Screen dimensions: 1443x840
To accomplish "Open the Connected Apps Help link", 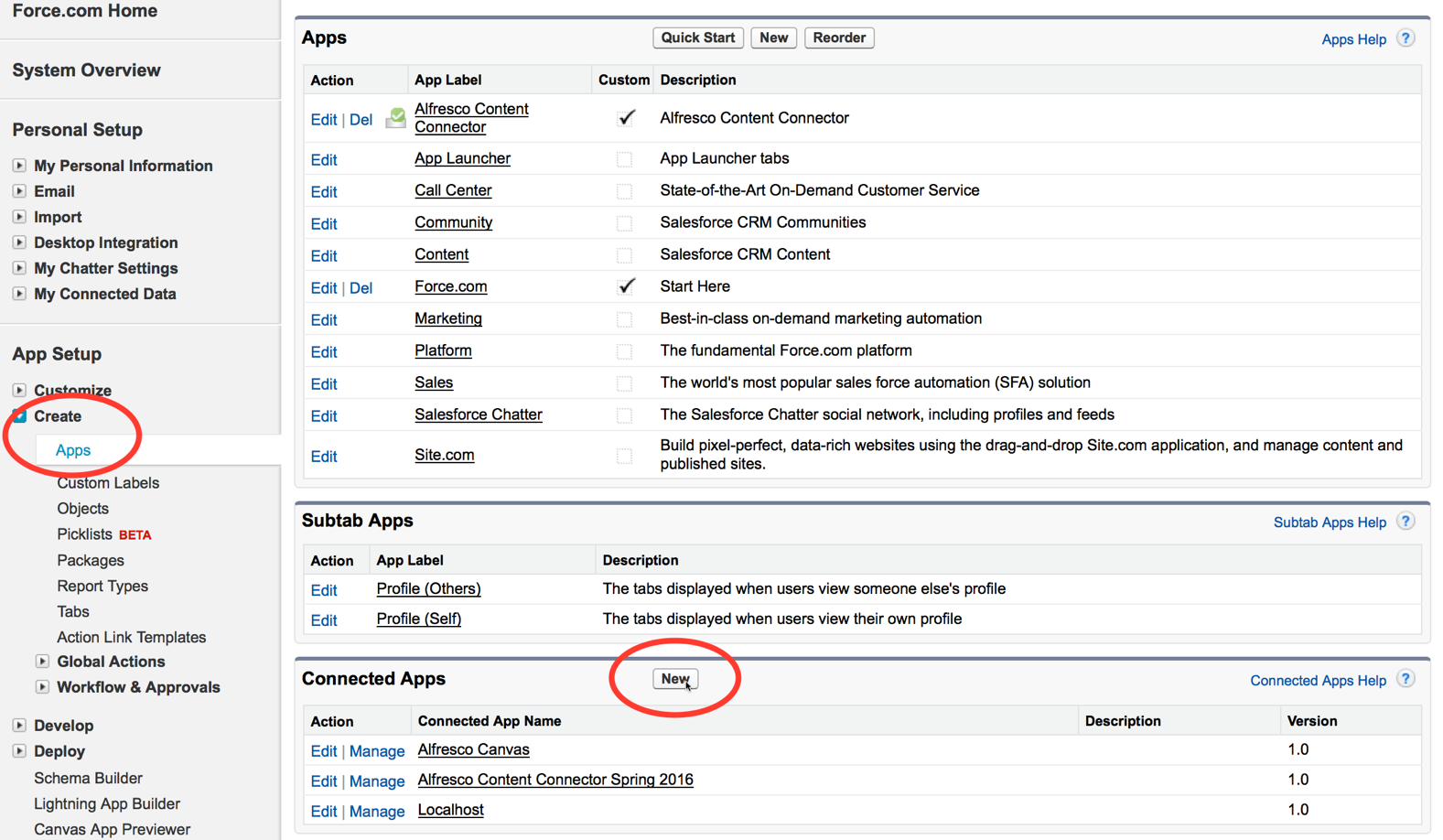I will [x=1318, y=681].
